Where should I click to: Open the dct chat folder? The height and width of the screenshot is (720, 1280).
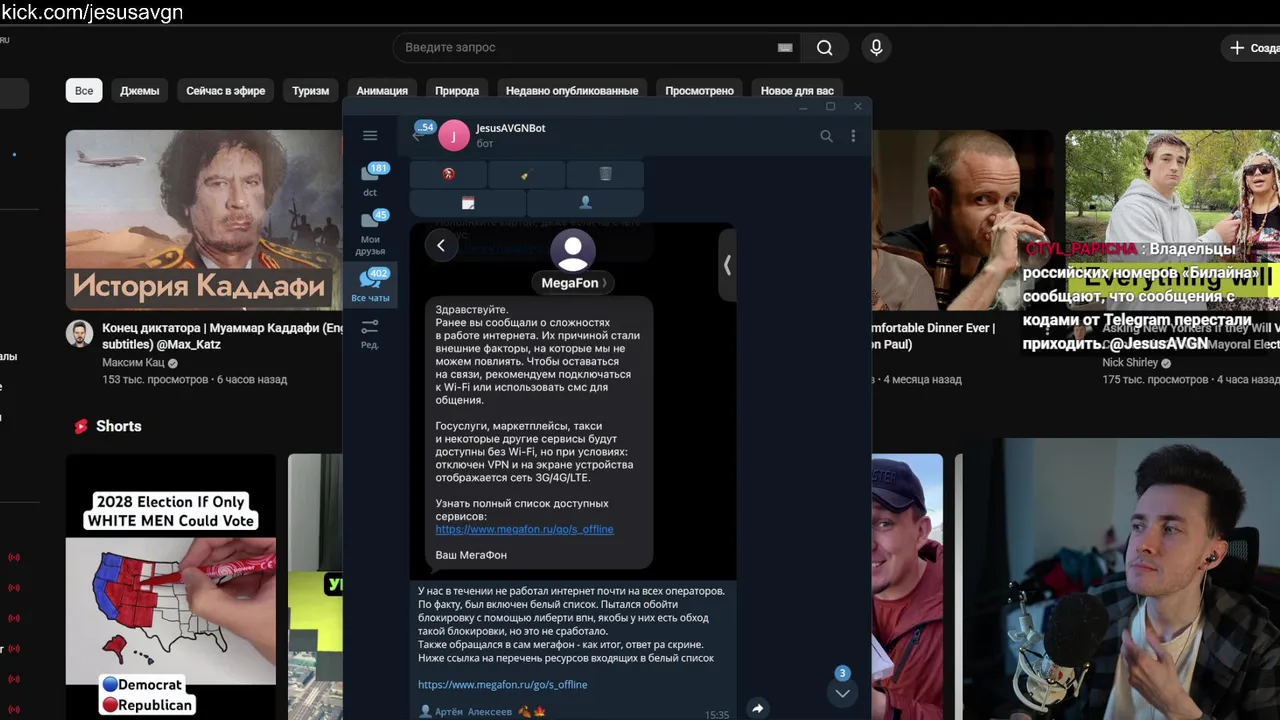[x=370, y=180]
